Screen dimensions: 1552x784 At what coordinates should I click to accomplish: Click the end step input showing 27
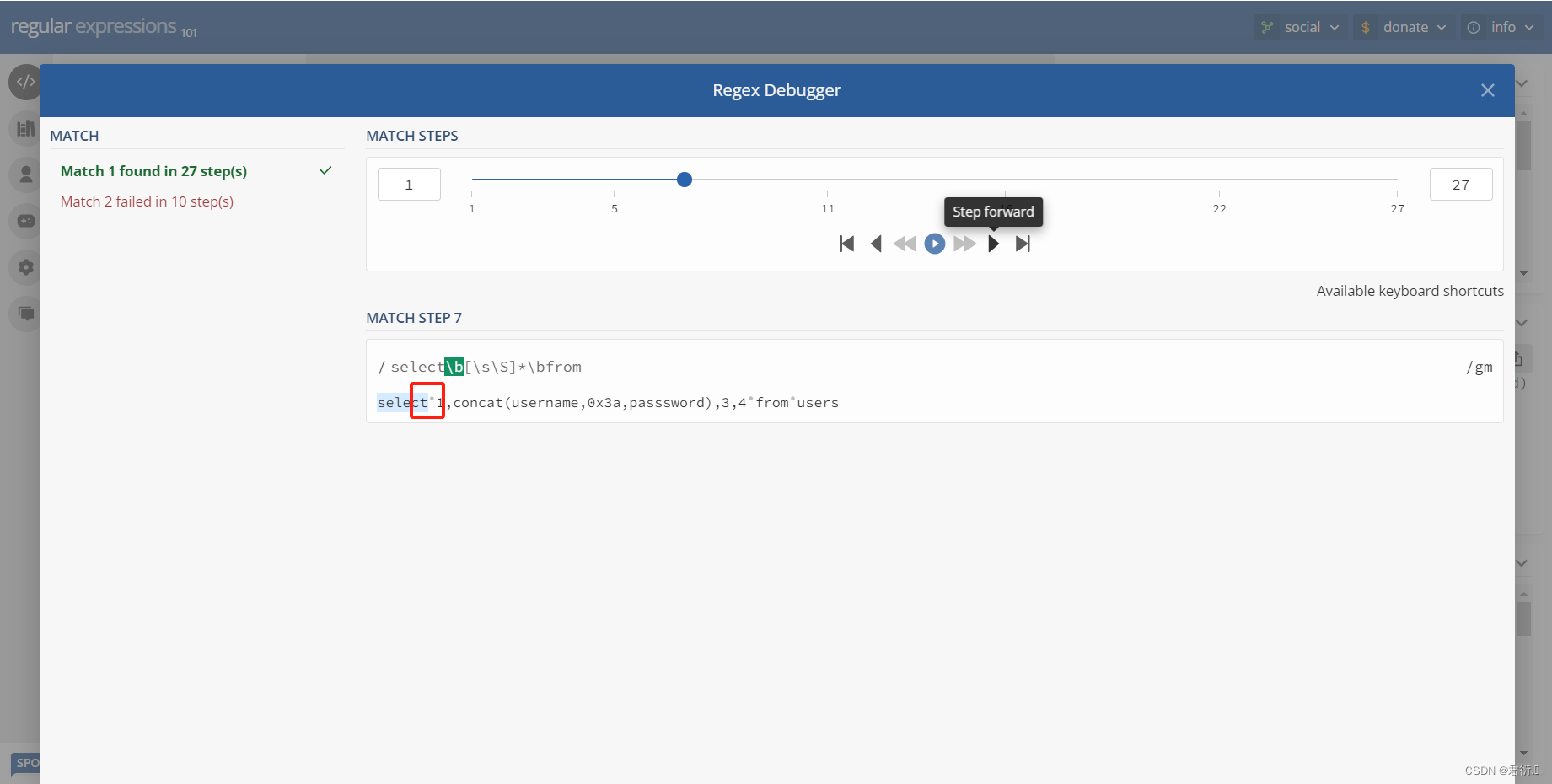[1461, 185]
